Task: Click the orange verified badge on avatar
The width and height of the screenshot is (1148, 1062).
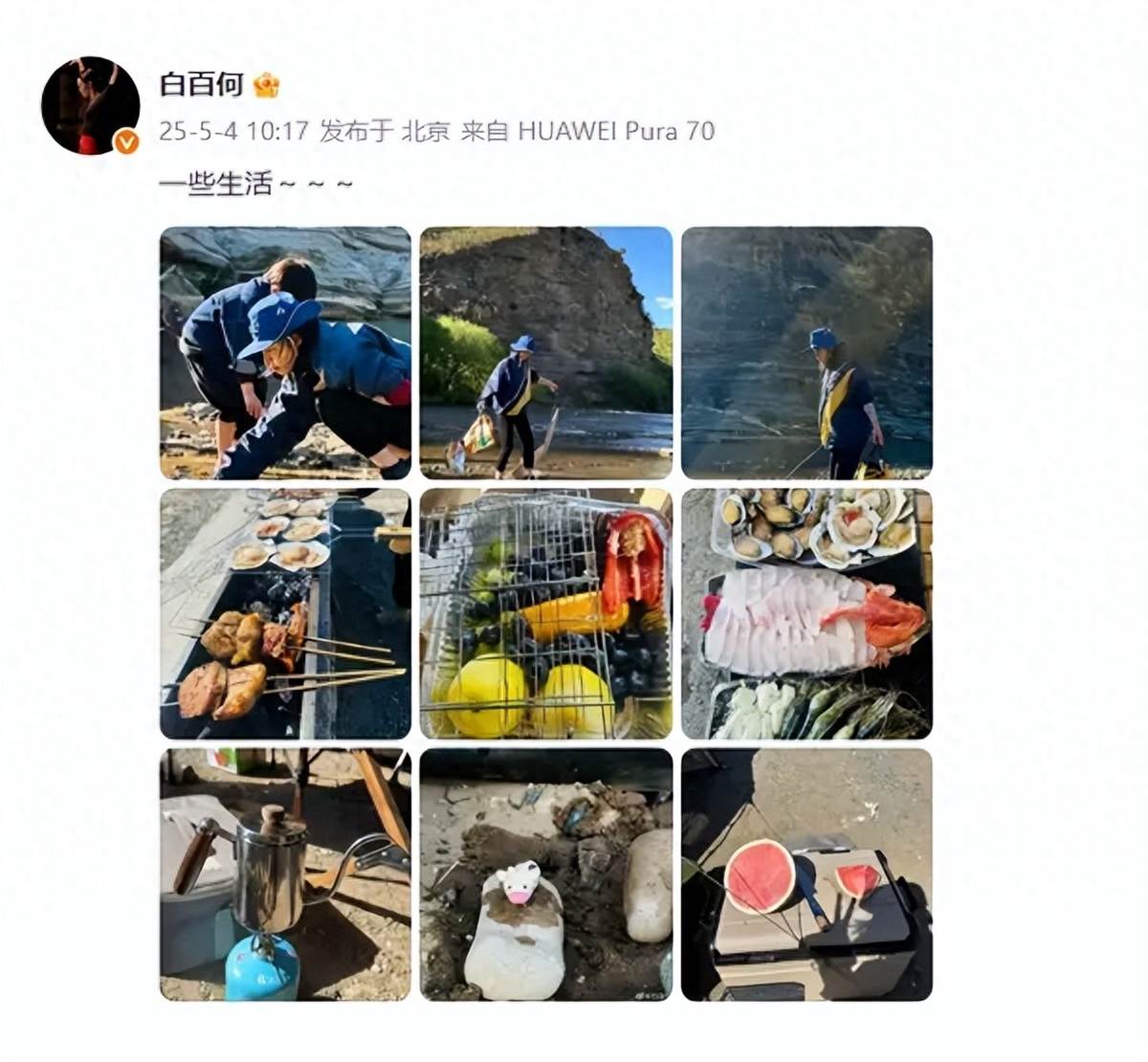Action: point(125,142)
